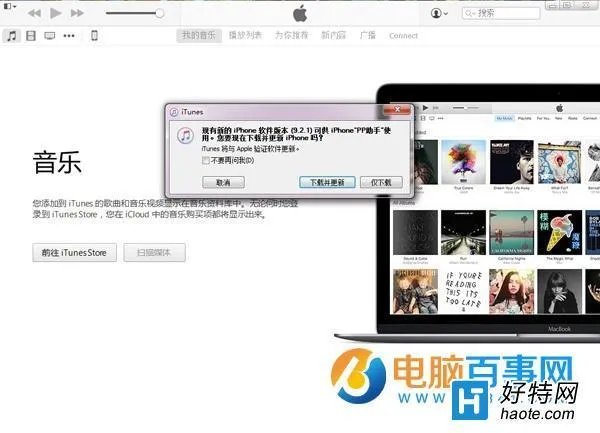
Task: Click the ice cream cone album cover
Action: [x=559, y=232]
